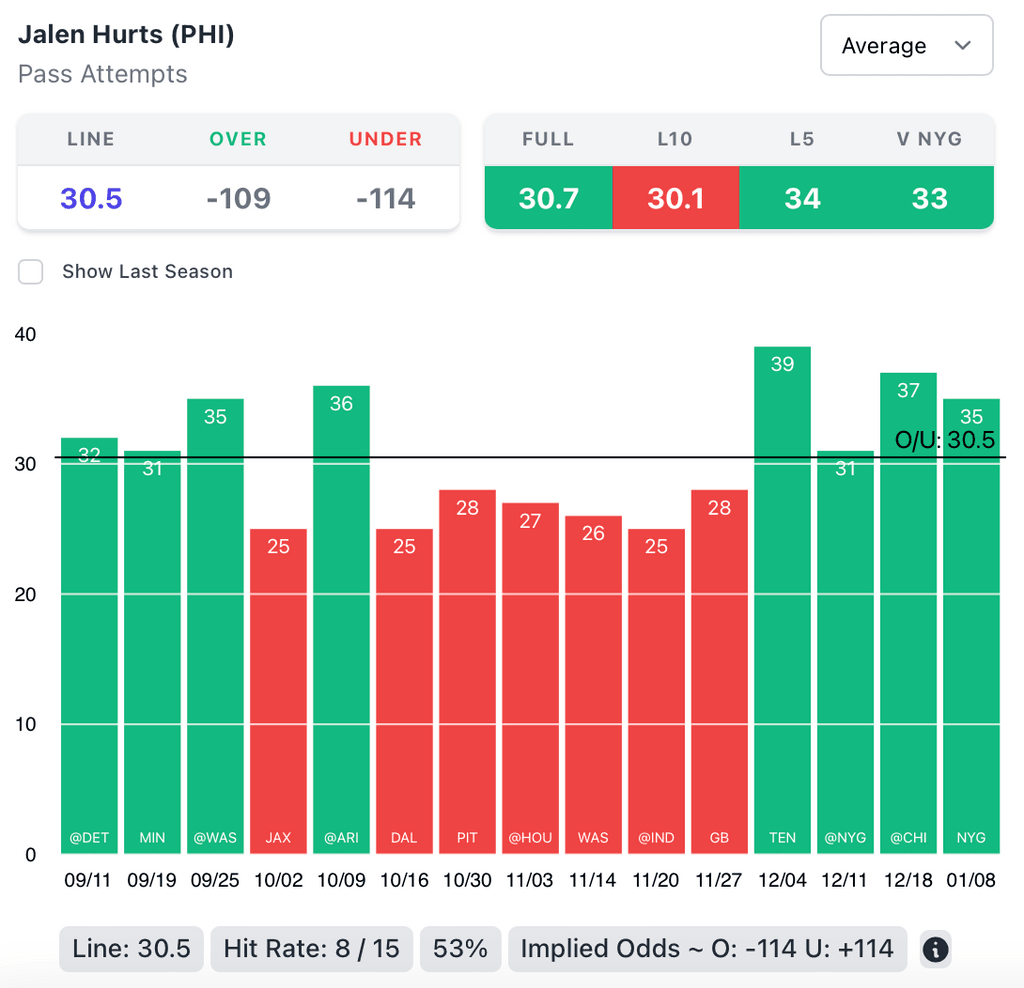Select the 11/27 GB red bar
The image size is (1024, 988).
(719, 672)
